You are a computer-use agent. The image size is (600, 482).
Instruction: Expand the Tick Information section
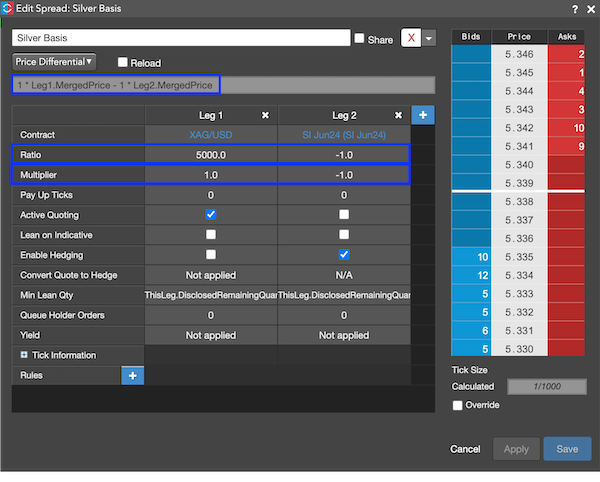[24, 355]
